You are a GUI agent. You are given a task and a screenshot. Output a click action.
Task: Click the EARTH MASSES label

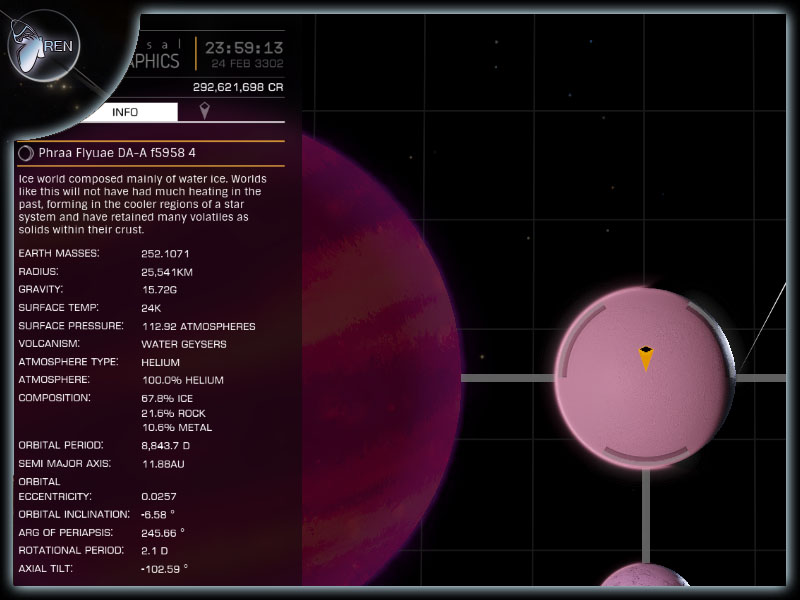tap(59, 254)
